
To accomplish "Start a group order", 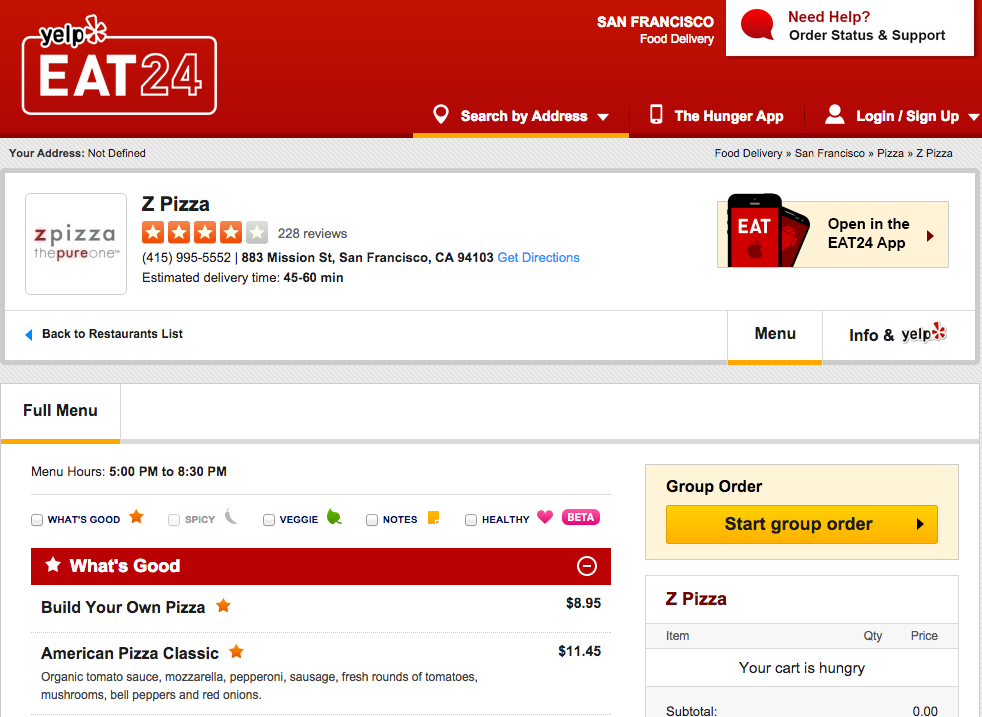I will (x=802, y=524).
